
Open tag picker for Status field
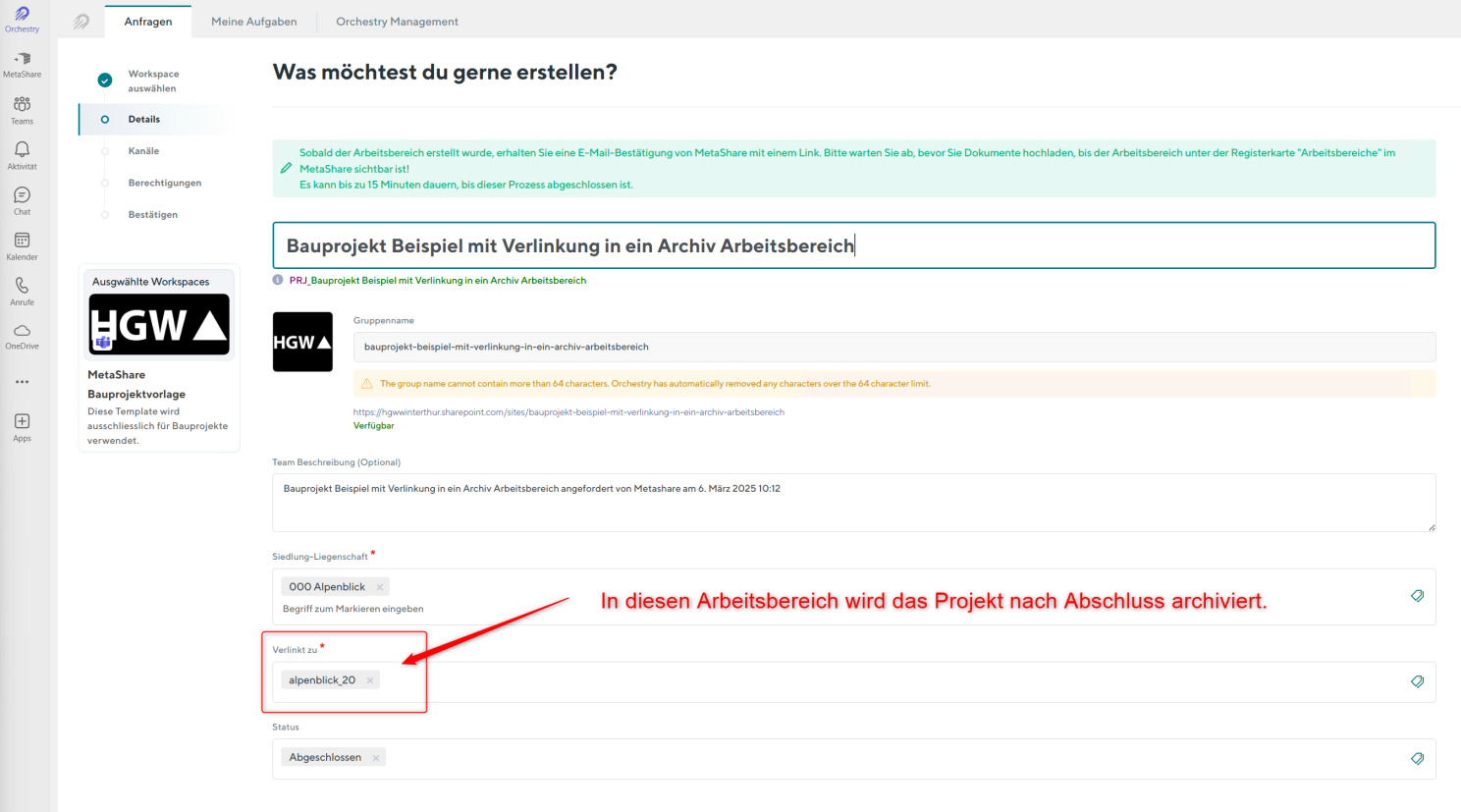tap(1417, 758)
